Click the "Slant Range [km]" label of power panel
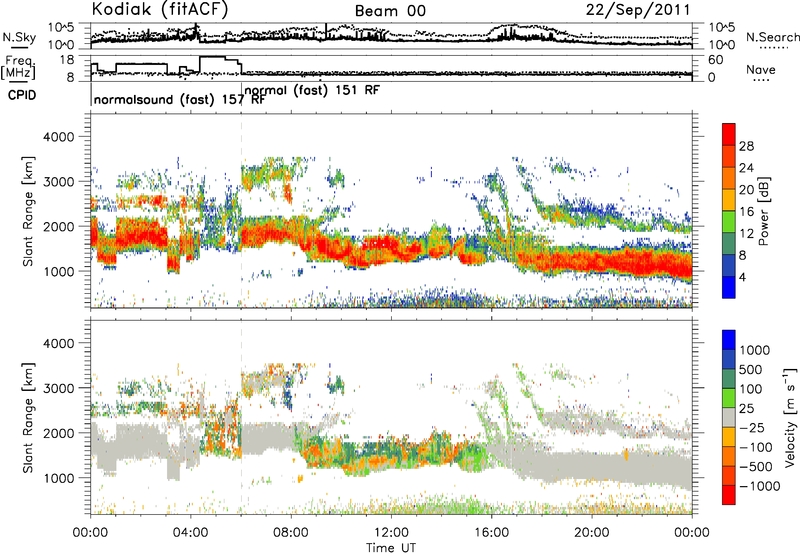 28,212
